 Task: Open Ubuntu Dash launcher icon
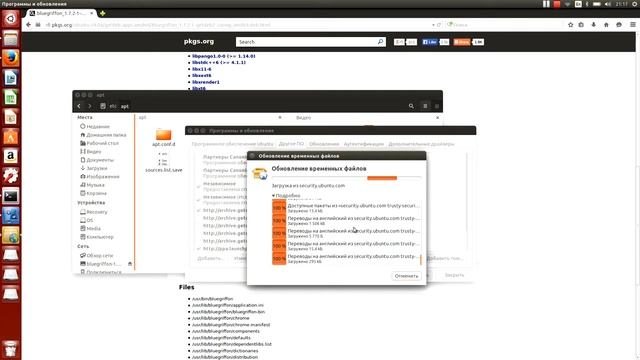11,18
